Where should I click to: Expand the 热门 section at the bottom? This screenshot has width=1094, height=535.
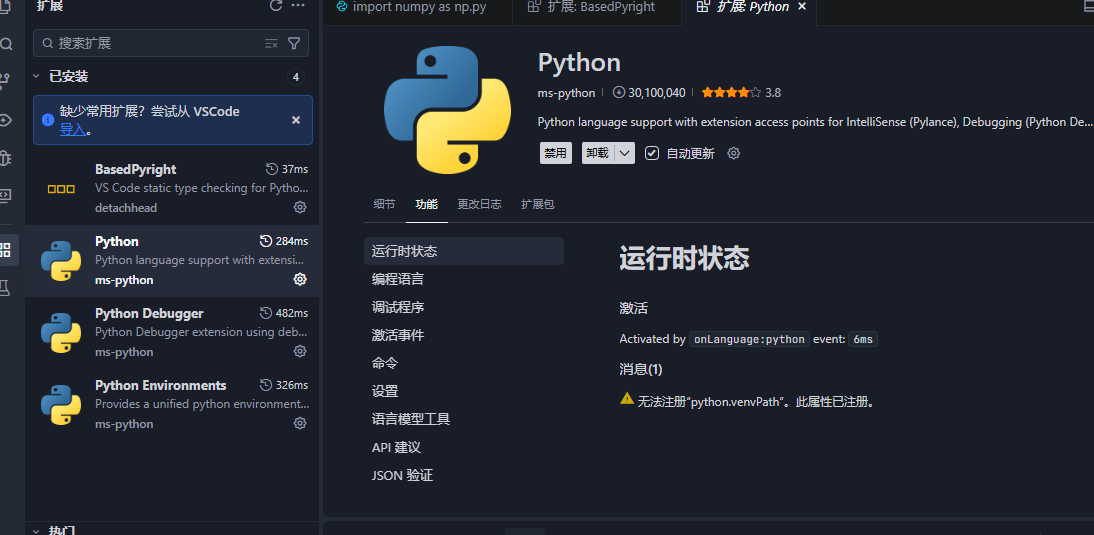point(38,530)
